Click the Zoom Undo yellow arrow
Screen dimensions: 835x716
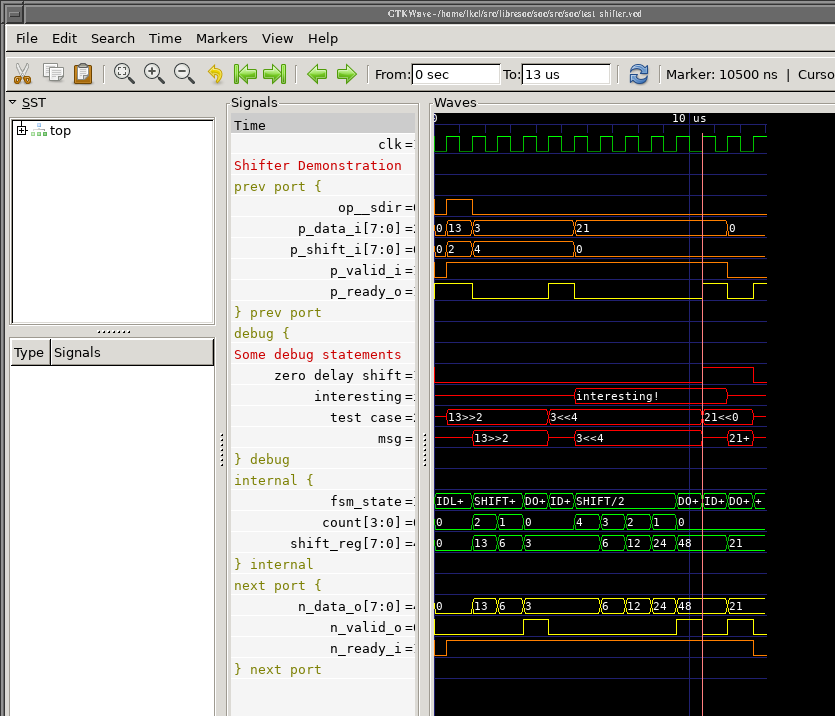215,74
